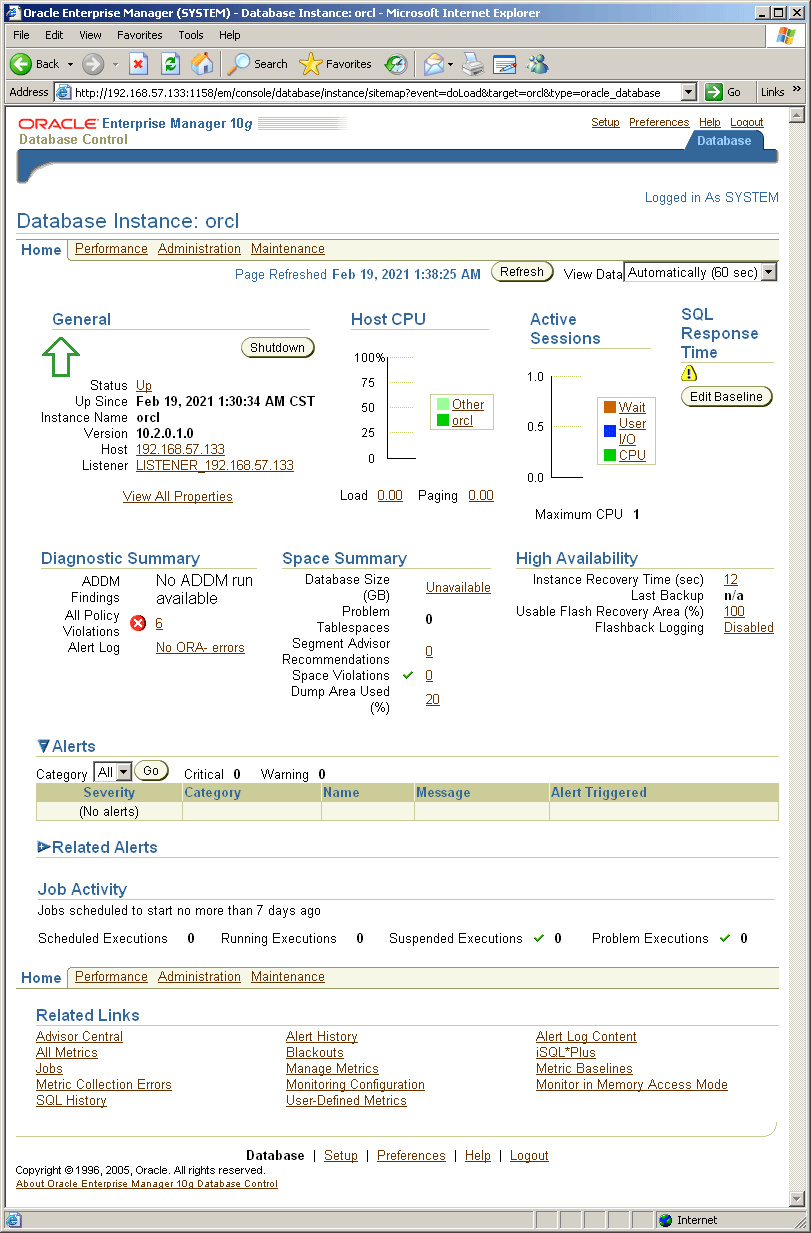Expand the Related Alerts section
This screenshot has height=1233, width=811.
[44, 847]
